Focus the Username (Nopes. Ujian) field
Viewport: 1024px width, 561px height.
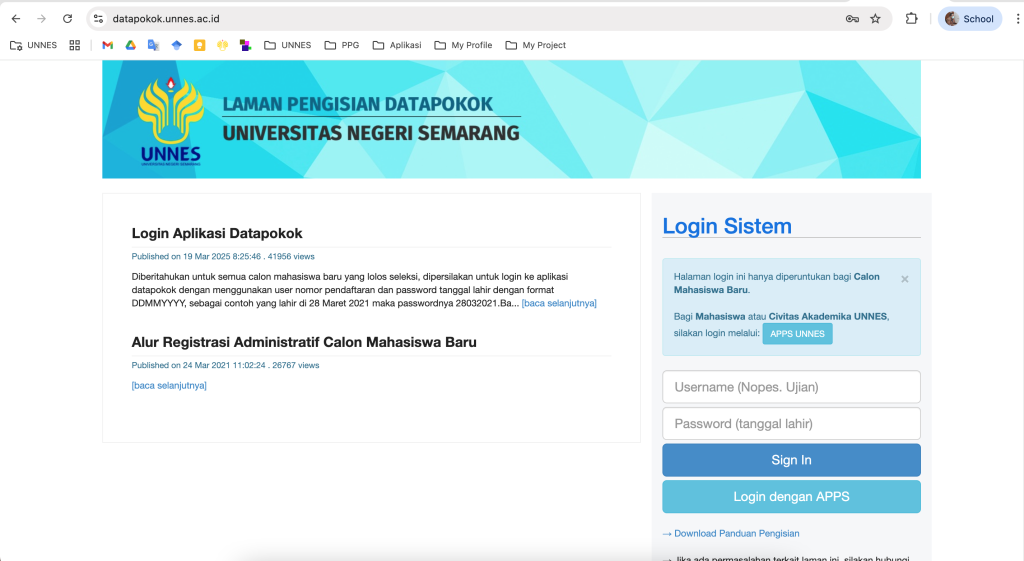pos(791,387)
